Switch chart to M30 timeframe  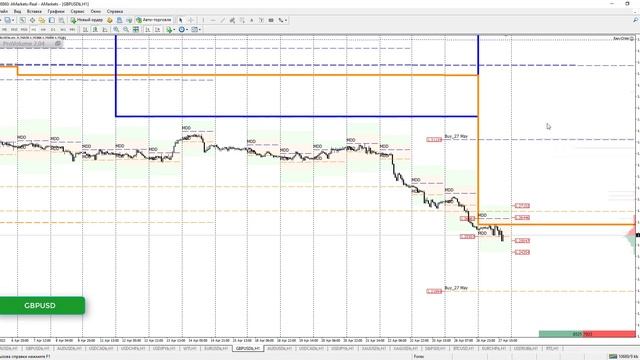click(24, 29)
